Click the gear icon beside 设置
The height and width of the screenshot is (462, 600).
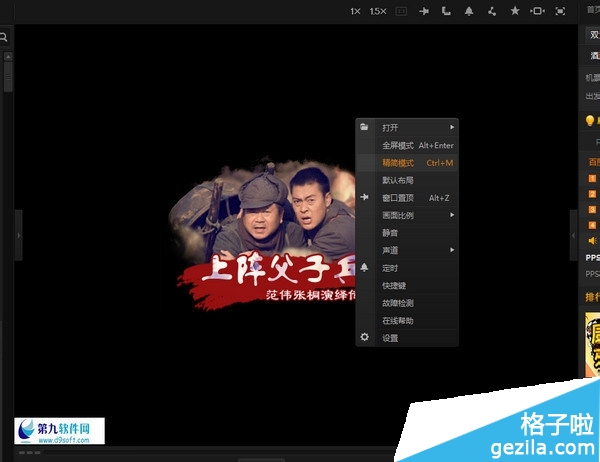click(364, 337)
